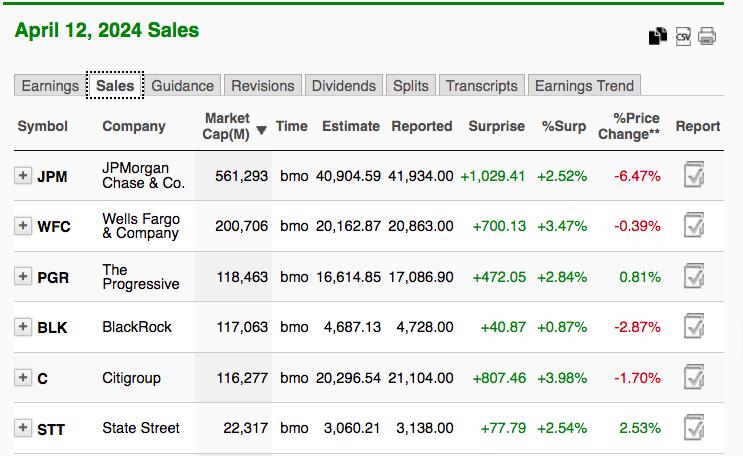This screenshot has width=743, height=456.
Task: Expand the STT row details
Action: coord(23,428)
